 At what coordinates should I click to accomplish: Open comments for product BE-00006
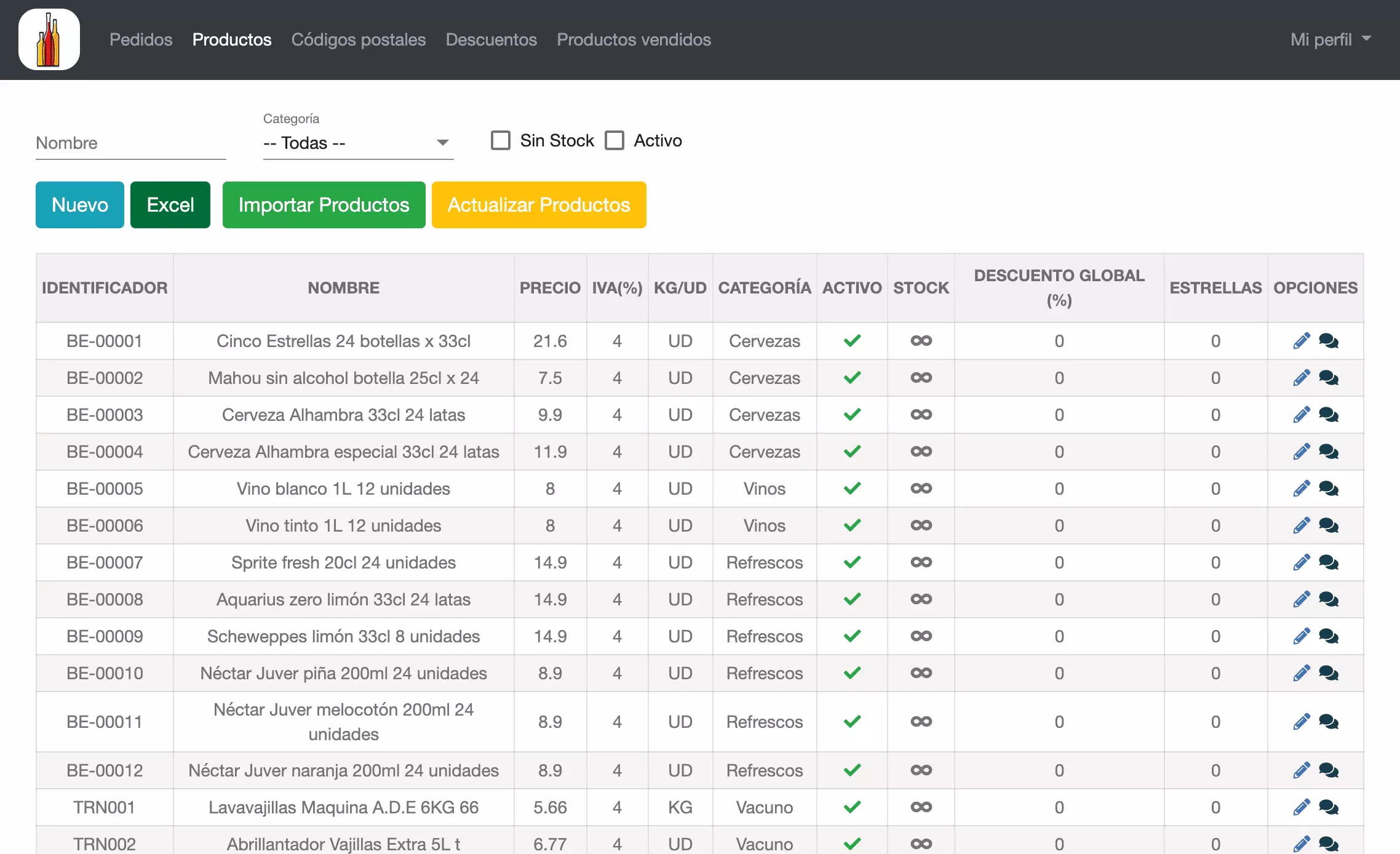(1329, 525)
